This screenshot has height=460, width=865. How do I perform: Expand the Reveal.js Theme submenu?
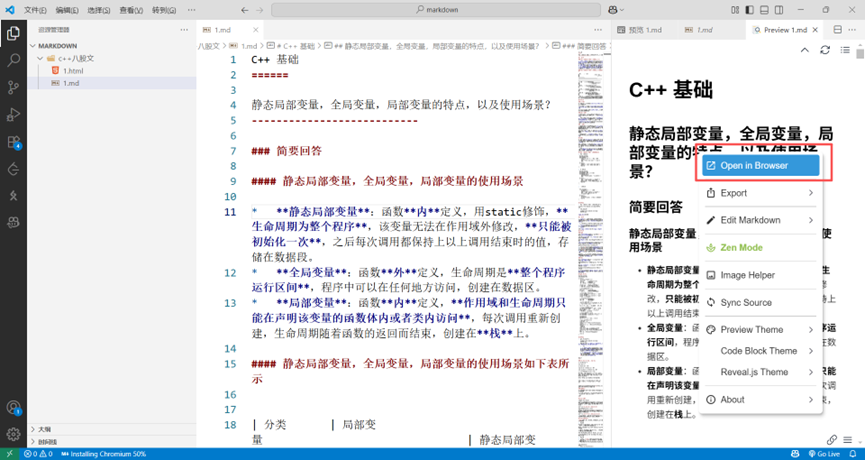point(760,372)
